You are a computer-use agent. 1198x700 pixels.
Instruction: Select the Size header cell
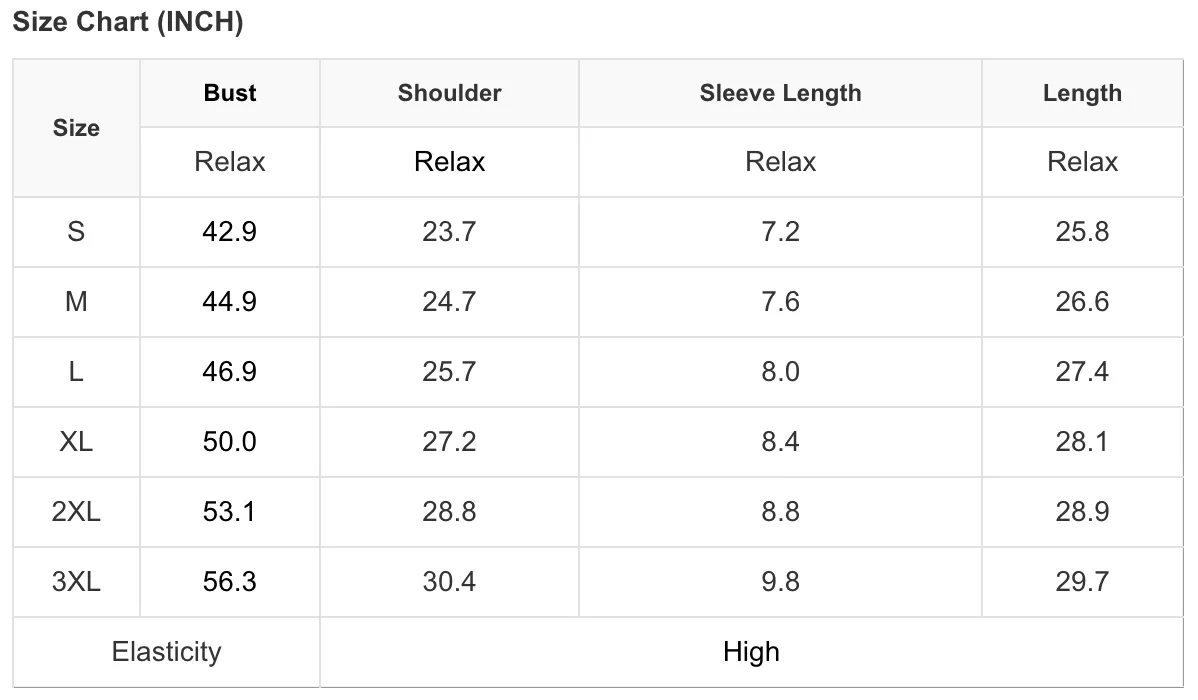click(76, 128)
